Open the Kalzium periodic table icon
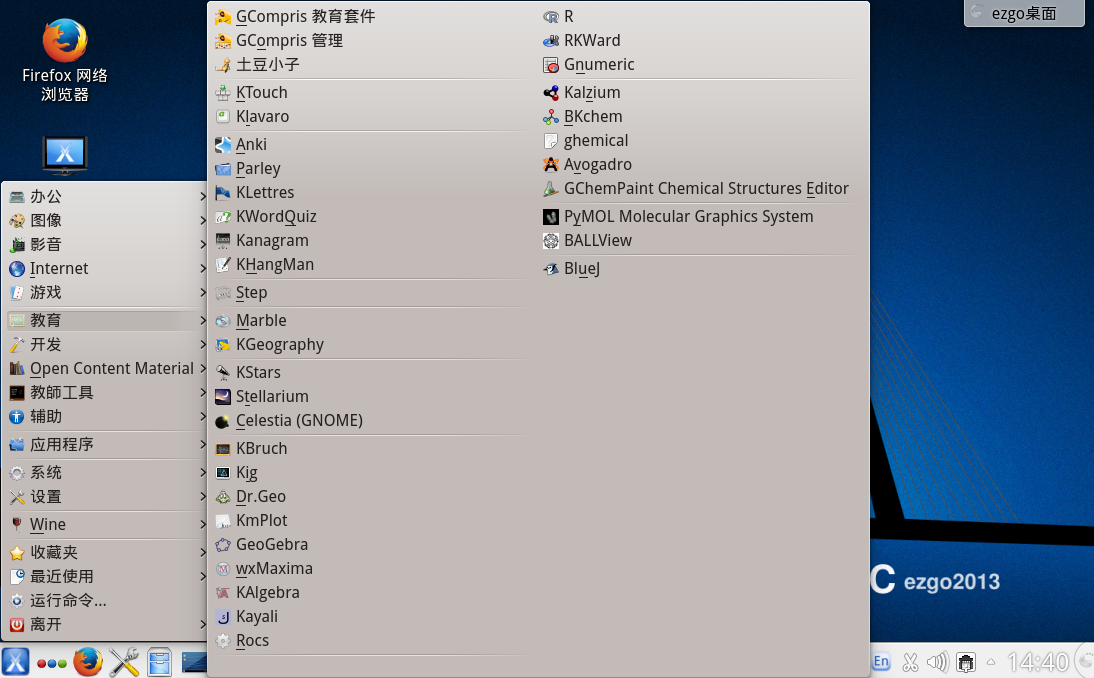This screenshot has width=1094, height=678. pyautogui.click(x=550, y=92)
